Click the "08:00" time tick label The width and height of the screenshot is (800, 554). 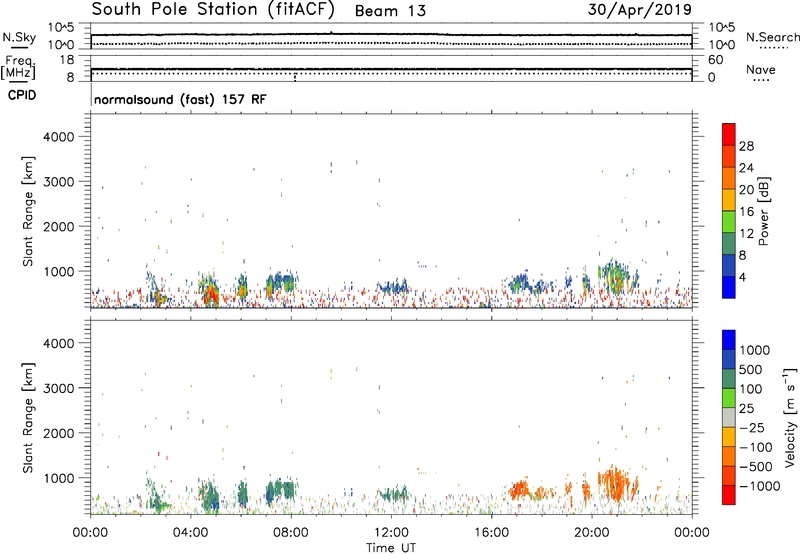coord(291,533)
